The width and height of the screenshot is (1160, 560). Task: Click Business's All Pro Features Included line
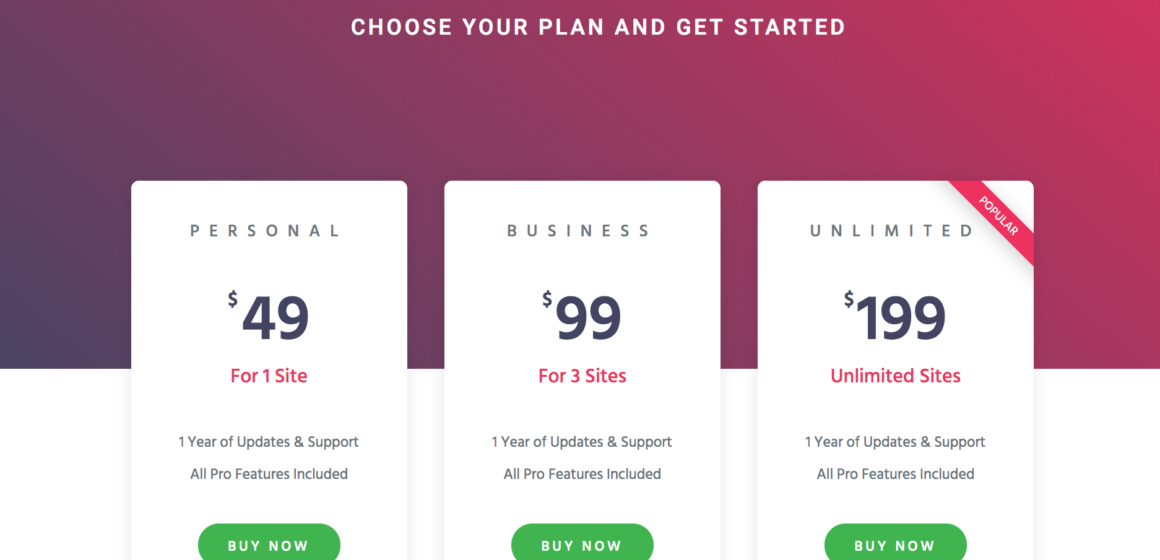582,474
